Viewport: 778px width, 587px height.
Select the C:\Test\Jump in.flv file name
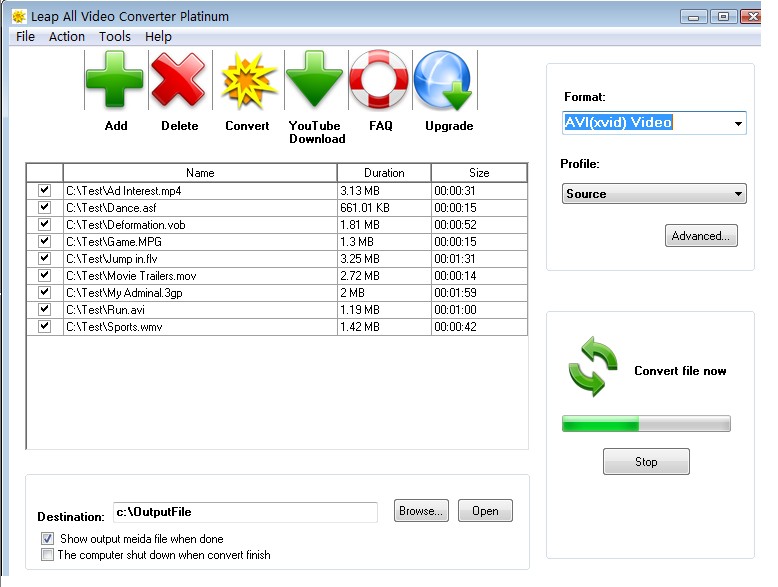tap(112, 259)
